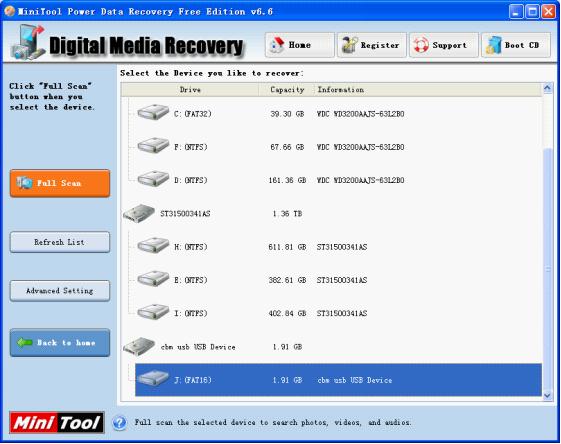
Task: Click the Refresh List button
Action: 60,242
